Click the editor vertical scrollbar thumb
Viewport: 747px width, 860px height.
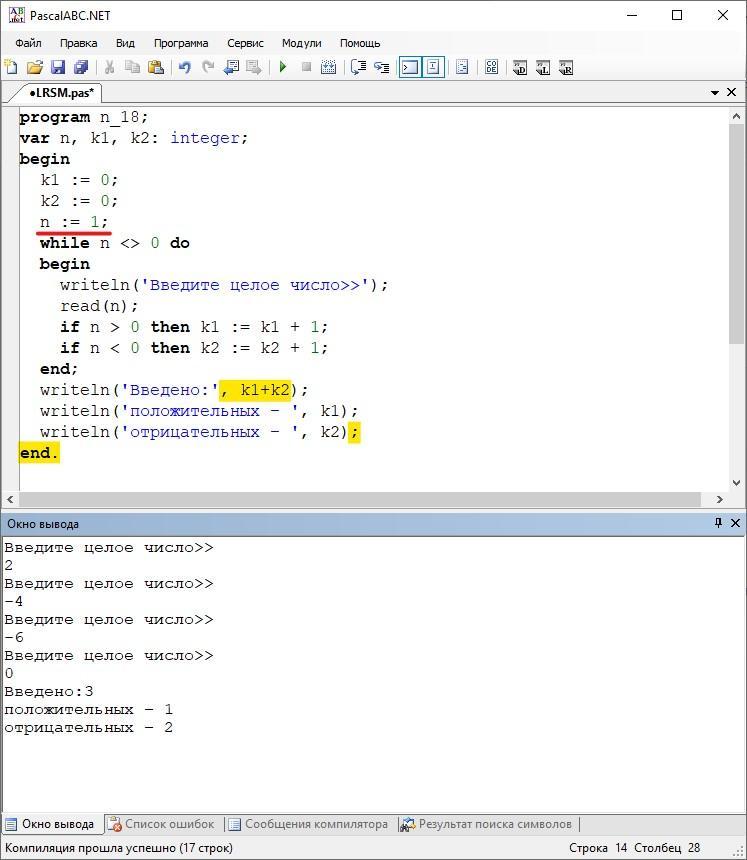(736, 234)
